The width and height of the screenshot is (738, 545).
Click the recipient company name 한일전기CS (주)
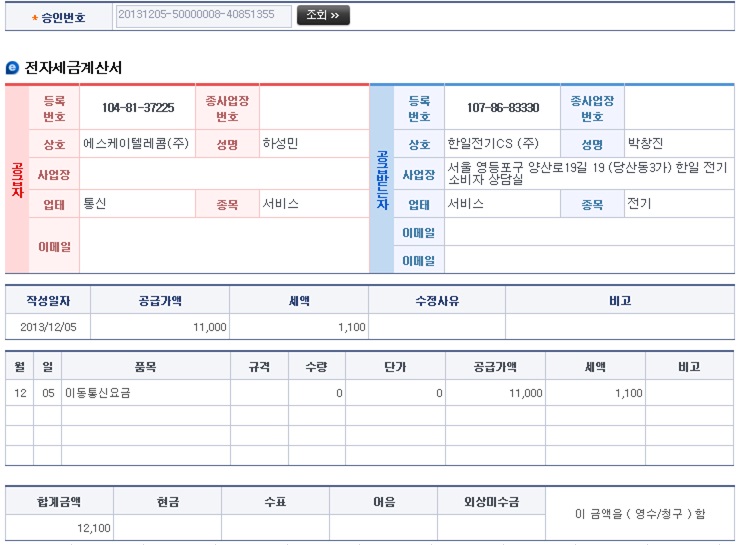493,144
